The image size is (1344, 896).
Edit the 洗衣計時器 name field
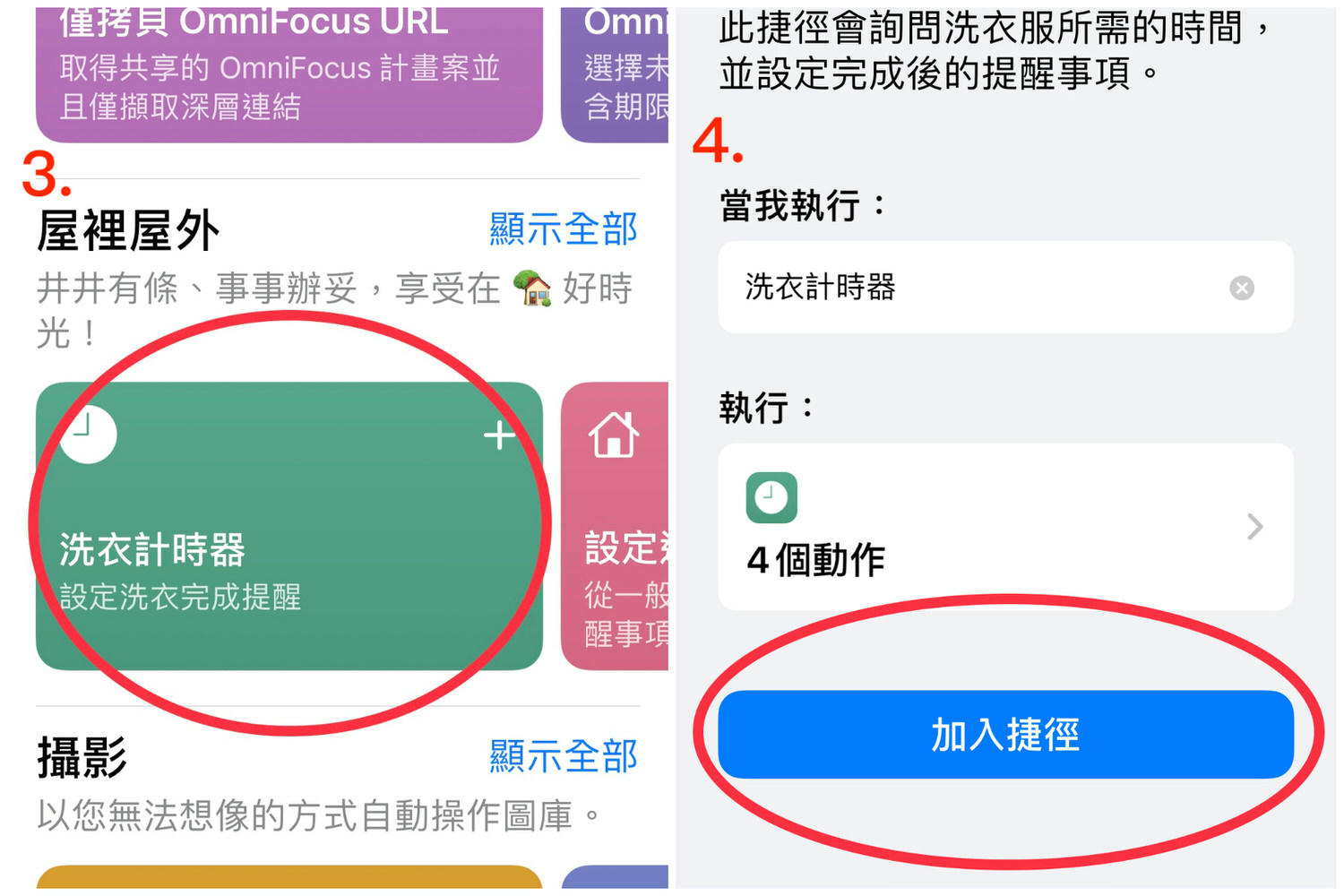1005,288
